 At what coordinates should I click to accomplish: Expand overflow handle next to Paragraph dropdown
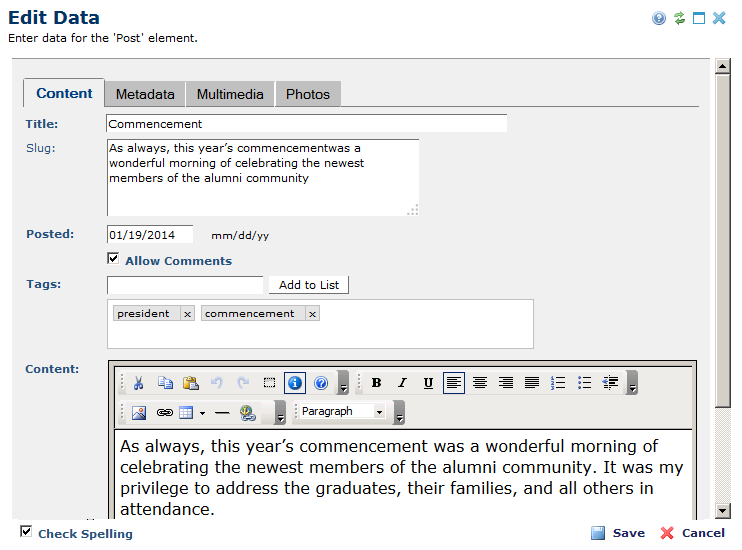click(x=399, y=412)
